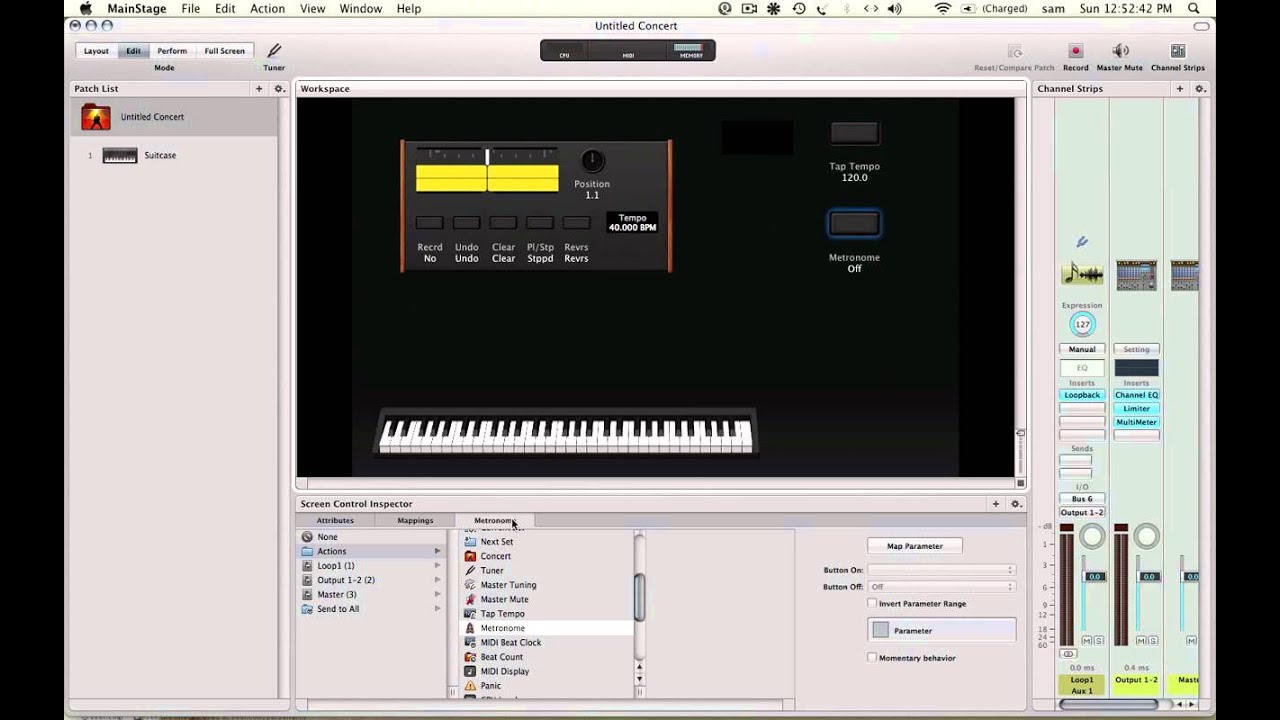Expand Output 1-2 (2) in browser
Screen dimensions: 1280x720
[x=437, y=580]
